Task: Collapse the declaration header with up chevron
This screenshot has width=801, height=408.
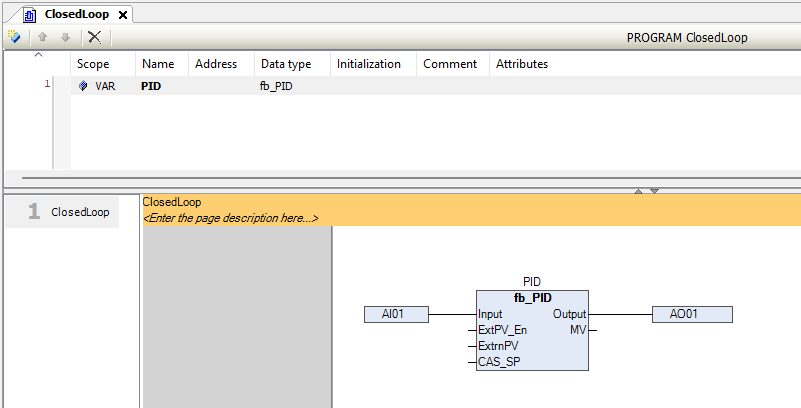Action: [38, 55]
